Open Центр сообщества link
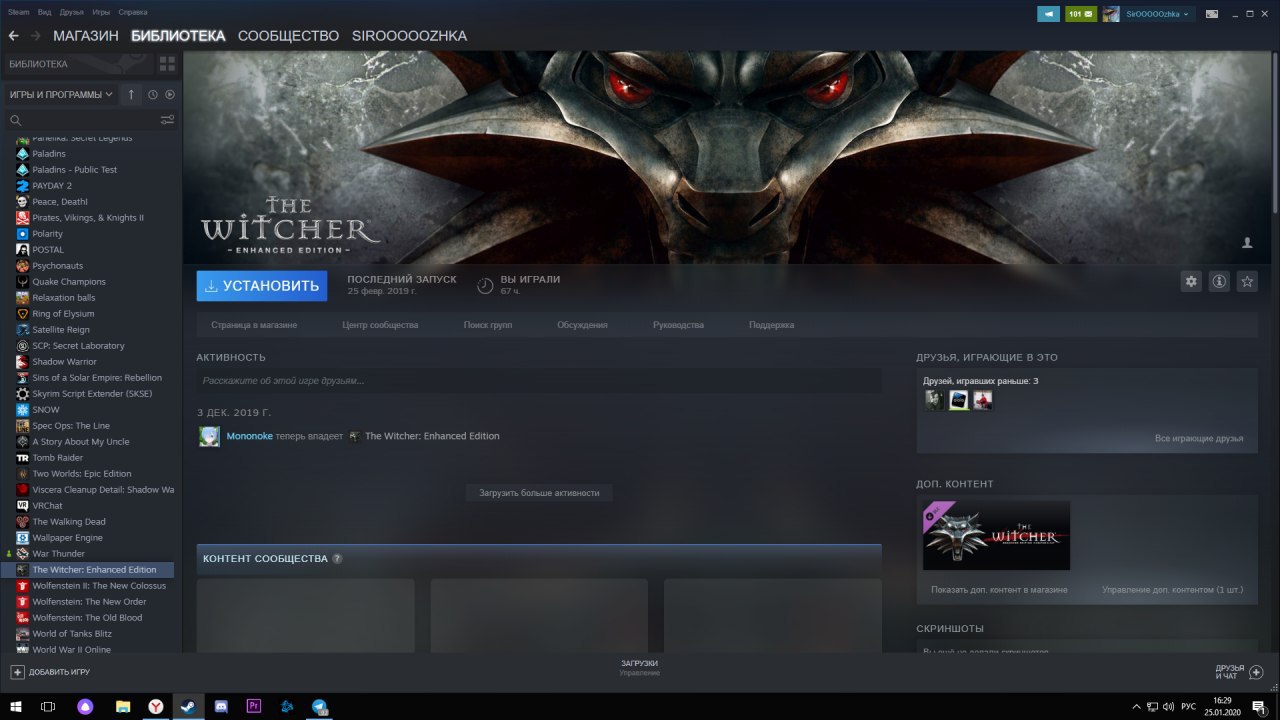Screen dimensions: 1280x720 pos(380,325)
